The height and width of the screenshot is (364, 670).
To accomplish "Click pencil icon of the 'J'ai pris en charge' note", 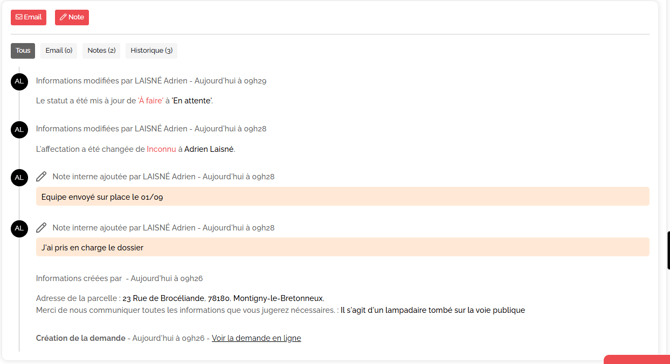I will (x=41, y=228).
